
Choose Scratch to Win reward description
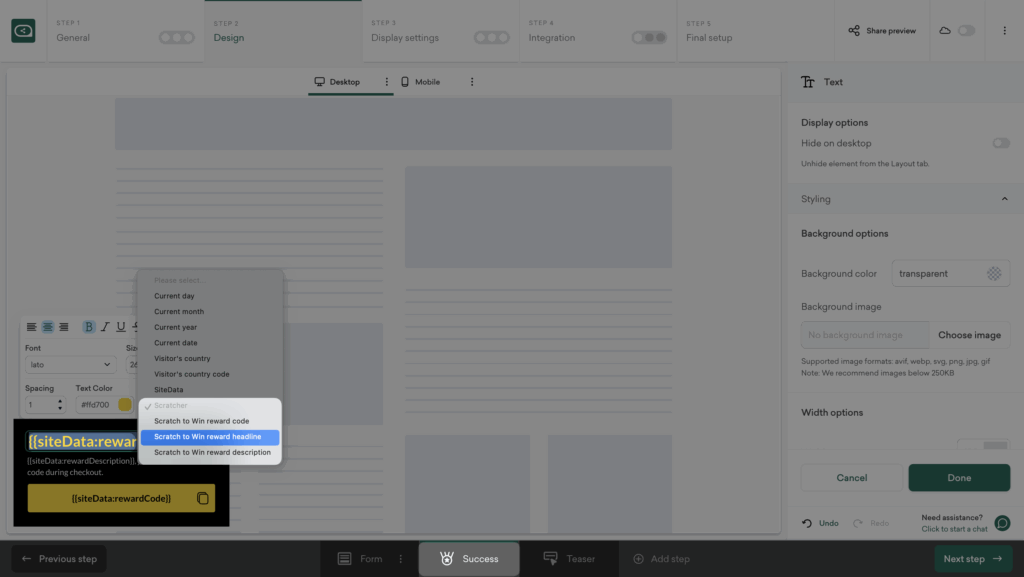pos(212,452)
